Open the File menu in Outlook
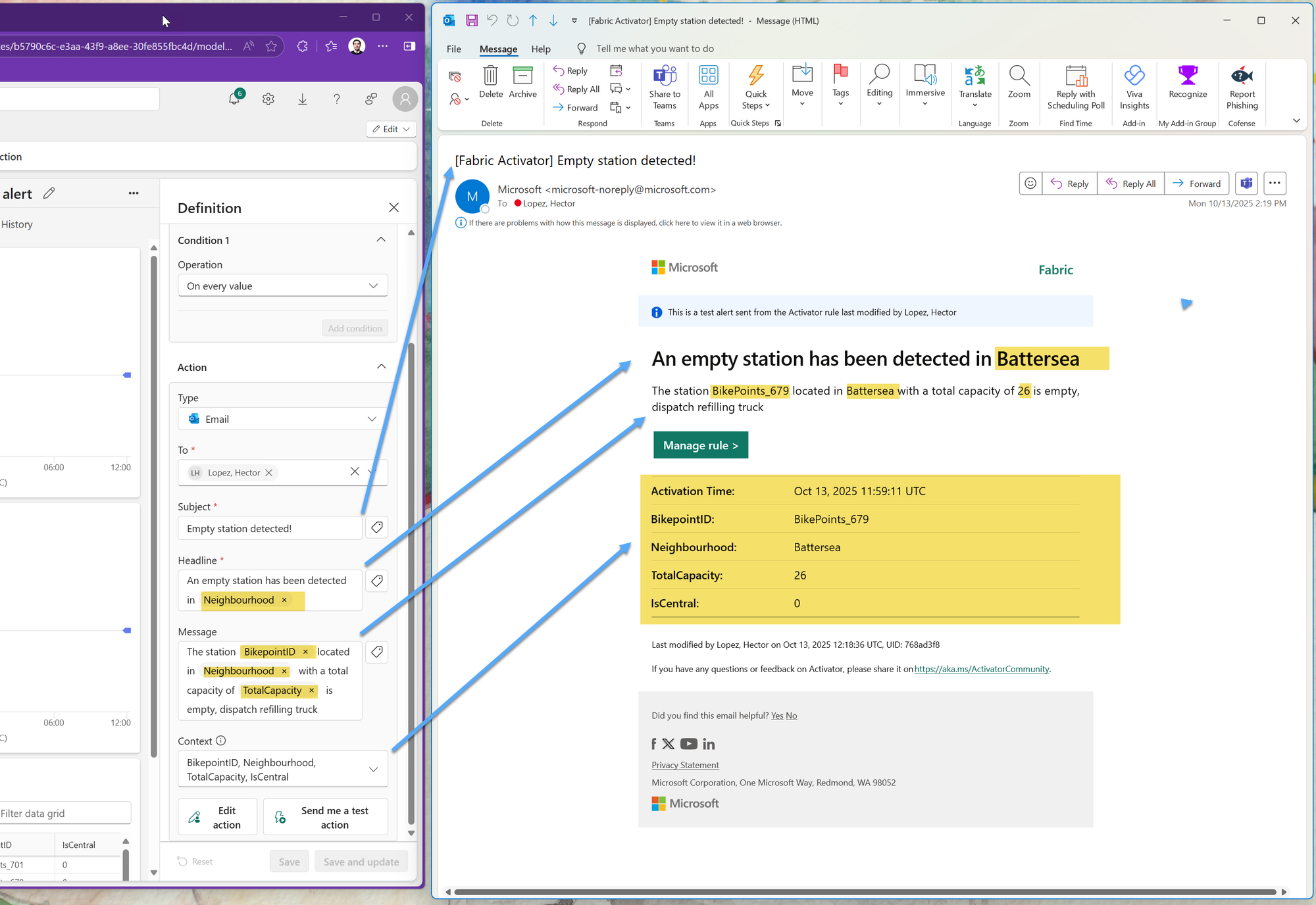The image size is (1316, 905). coord(453,49)
